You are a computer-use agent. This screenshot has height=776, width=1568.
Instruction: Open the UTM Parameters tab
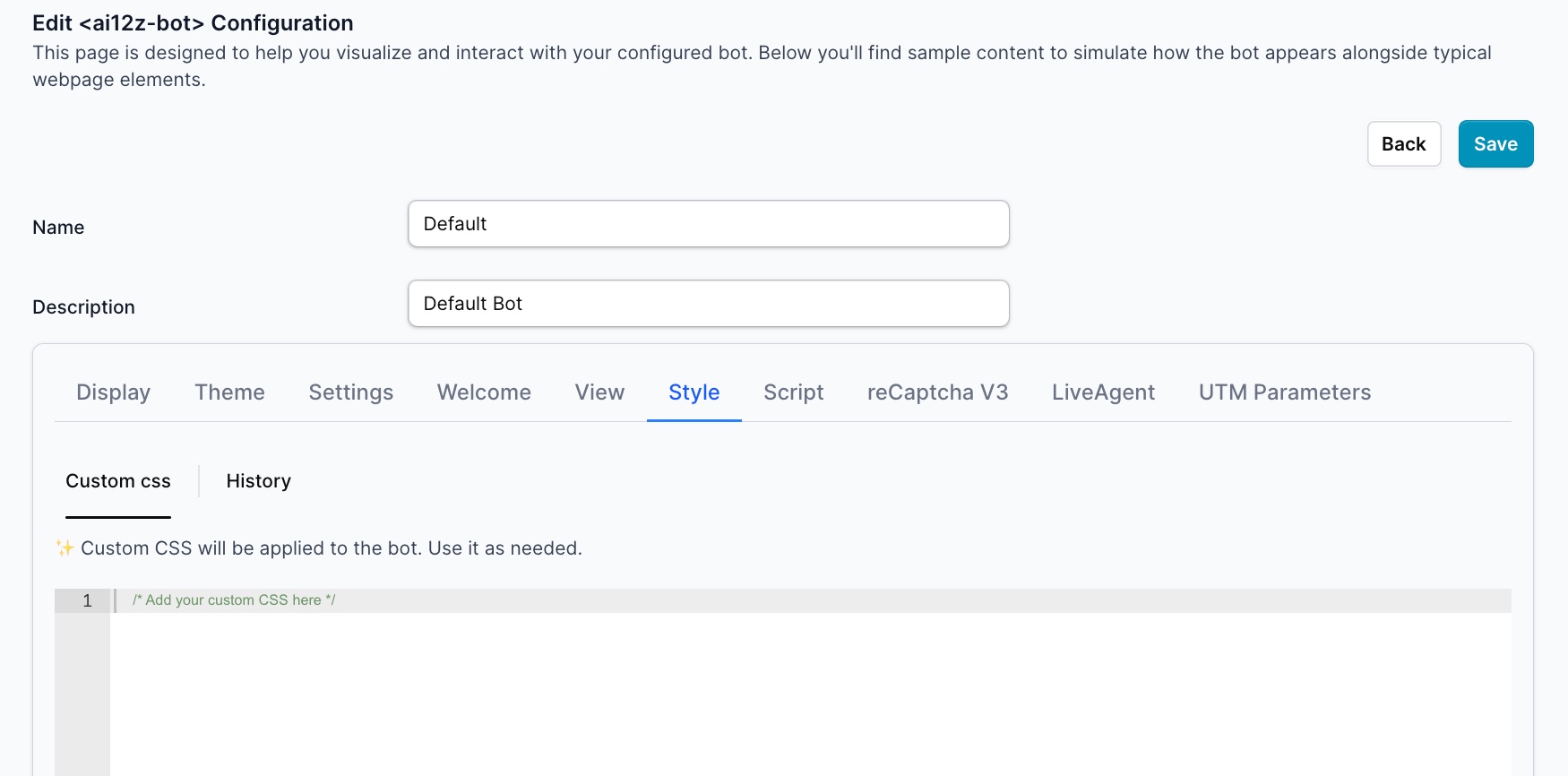tap(1284, 392)
